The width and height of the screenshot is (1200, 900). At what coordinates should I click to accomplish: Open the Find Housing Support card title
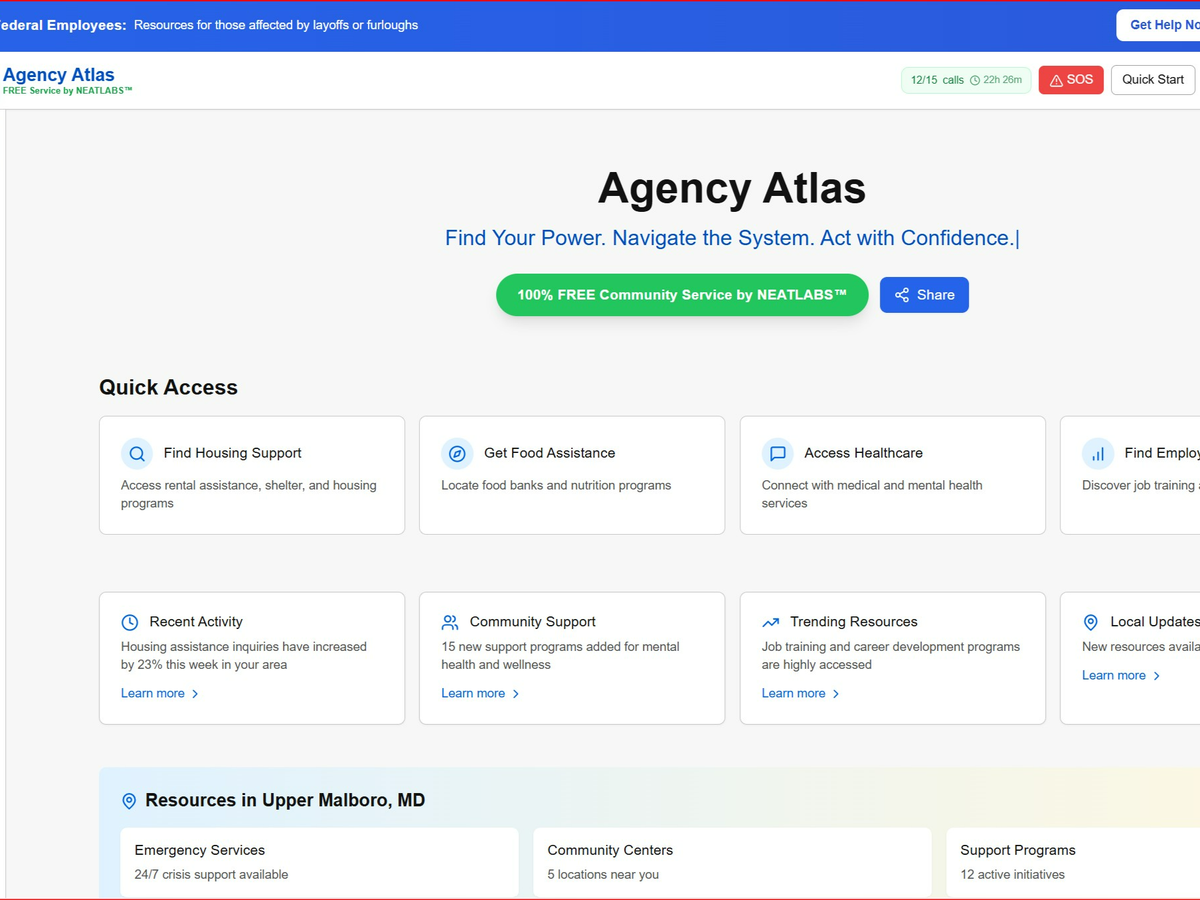[x=233, y=453]
